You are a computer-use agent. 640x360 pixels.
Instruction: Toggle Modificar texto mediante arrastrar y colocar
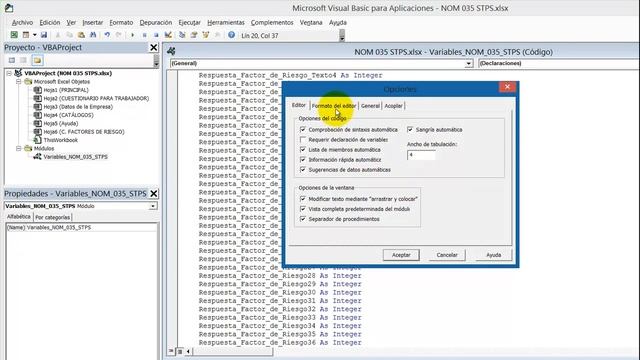pyautogui.click(x=302, y=199)
